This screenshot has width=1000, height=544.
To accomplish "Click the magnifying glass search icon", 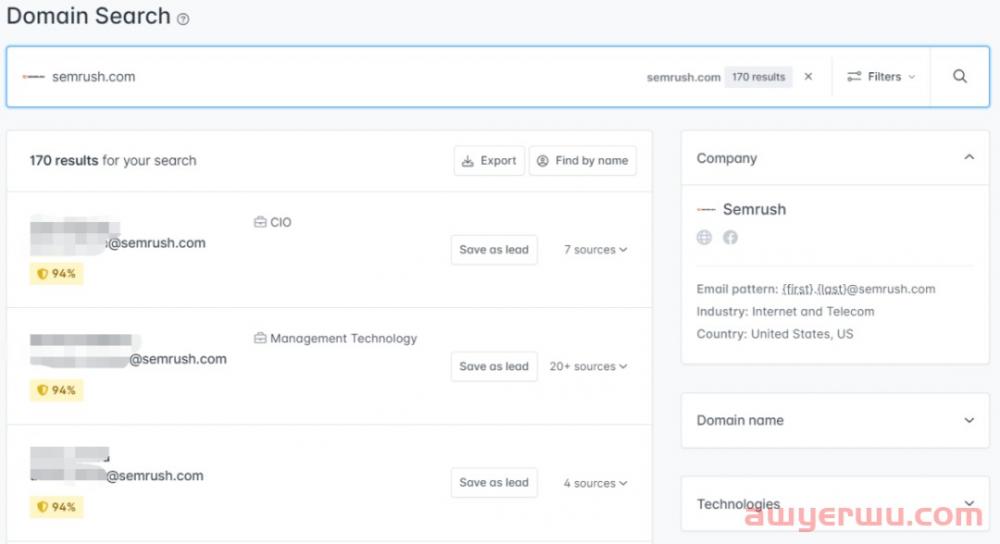I will [959, 77].
